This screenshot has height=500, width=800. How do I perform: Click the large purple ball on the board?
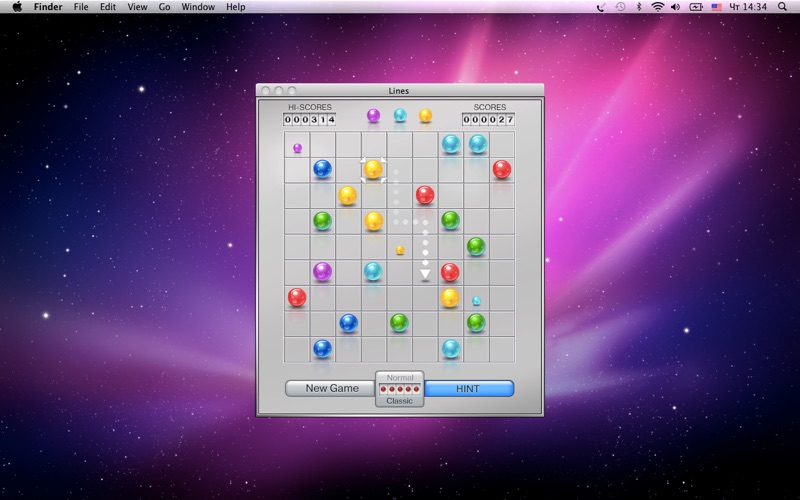pos(322,271)
